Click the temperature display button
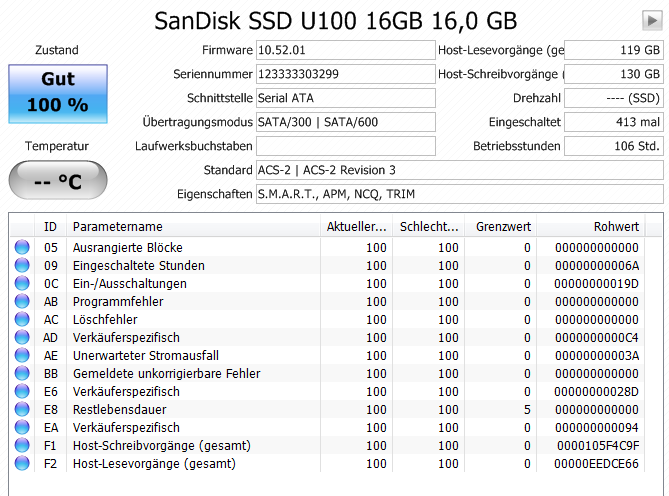 click(58, 180)
